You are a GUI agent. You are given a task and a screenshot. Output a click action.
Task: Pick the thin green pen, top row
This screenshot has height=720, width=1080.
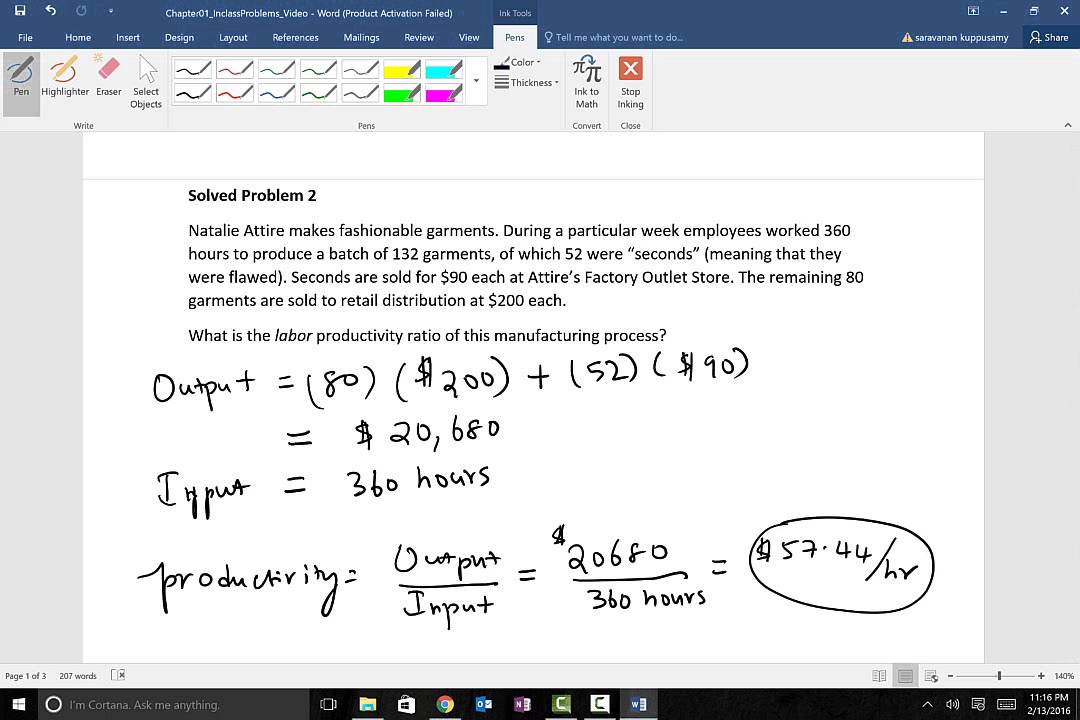coord(319,69)
